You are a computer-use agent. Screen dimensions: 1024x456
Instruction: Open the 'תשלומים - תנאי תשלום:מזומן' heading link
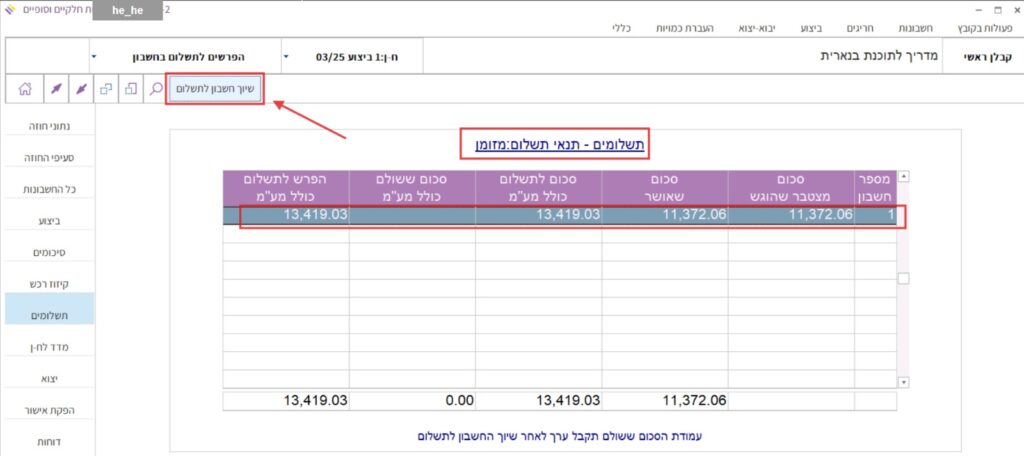coord(555,146)
